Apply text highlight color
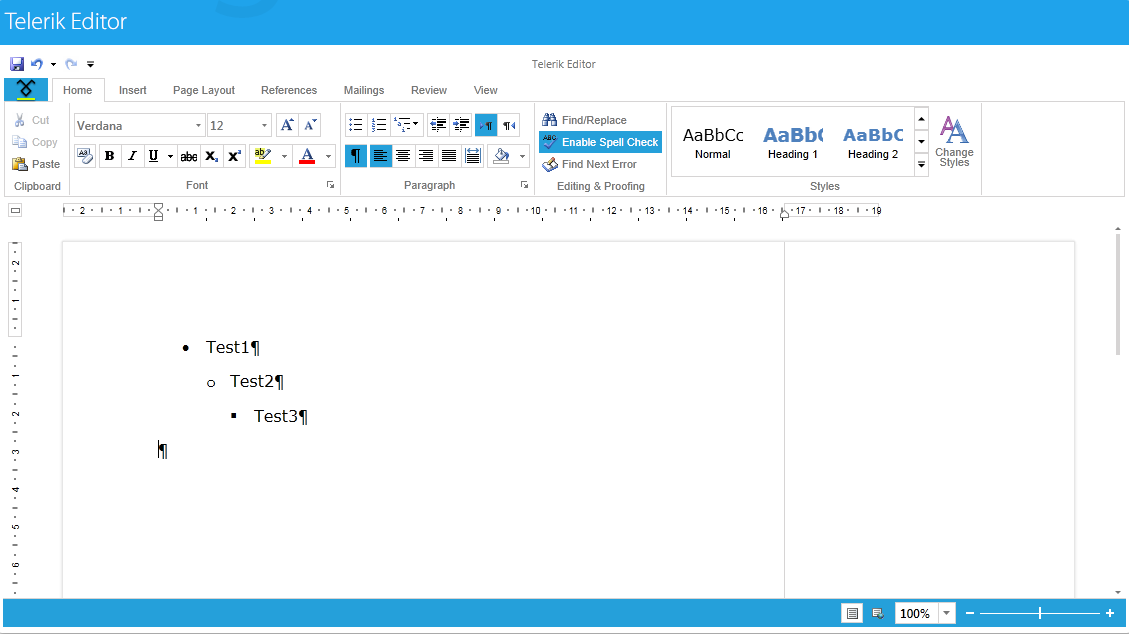The image size is (1129, 634). (x=263, y=155)
